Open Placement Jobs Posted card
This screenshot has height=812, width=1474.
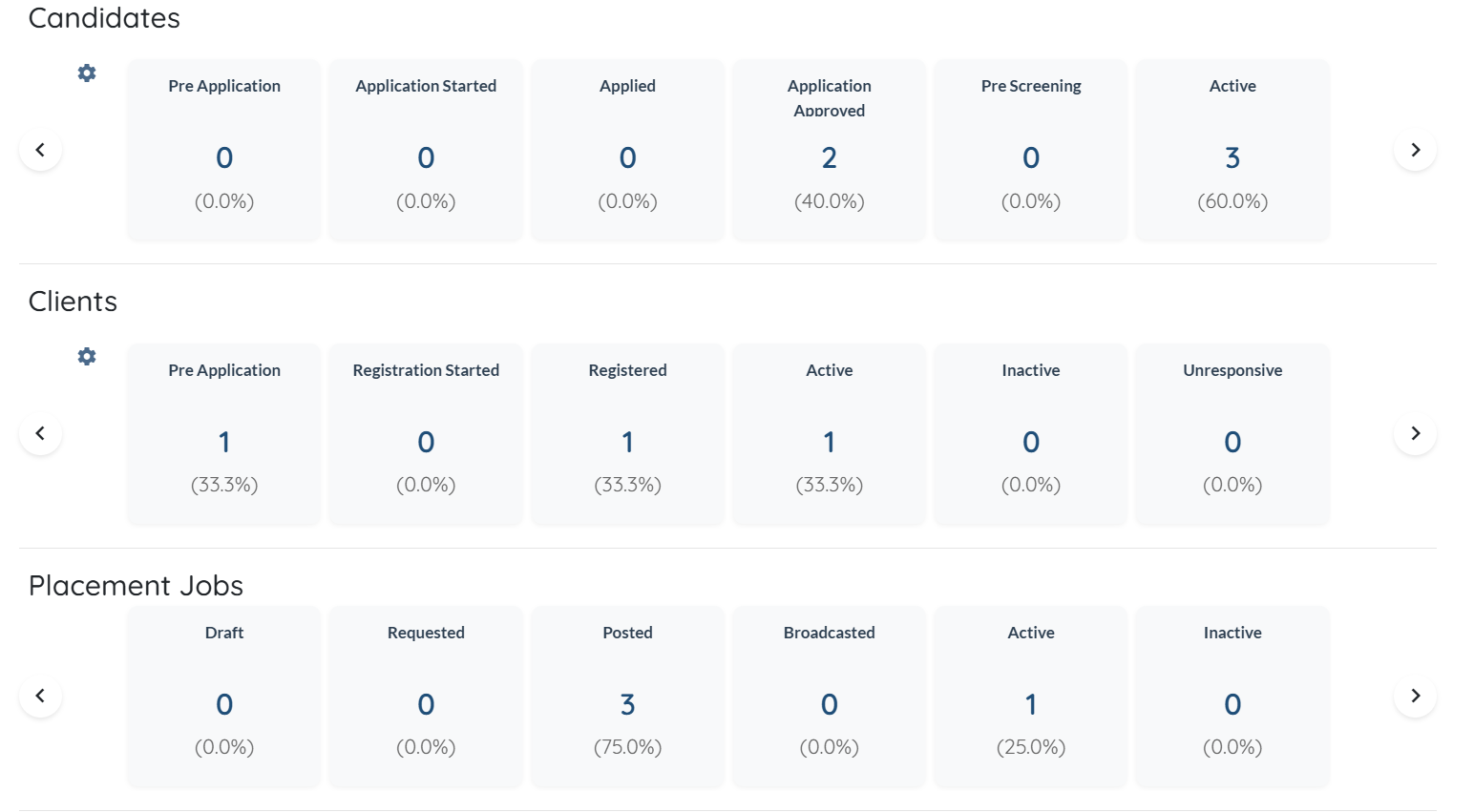click(627, 697)
